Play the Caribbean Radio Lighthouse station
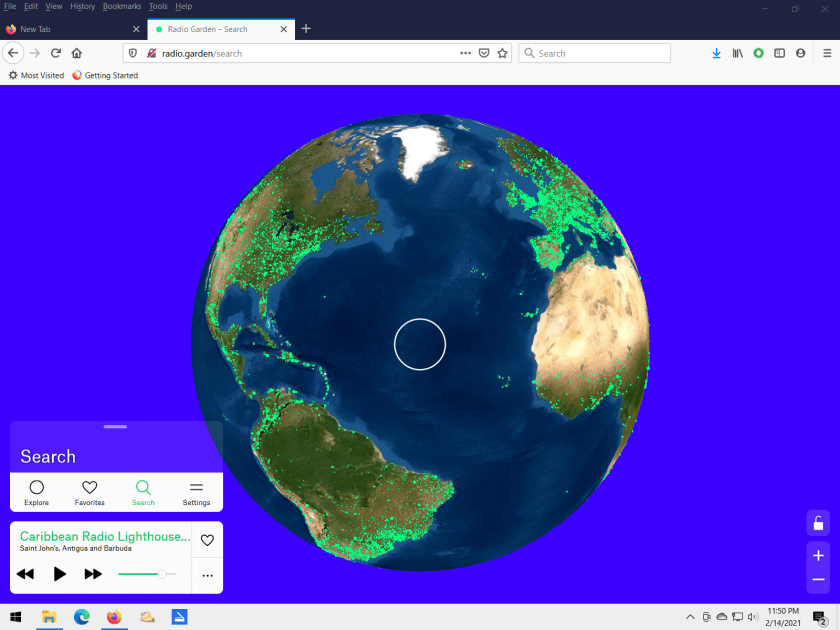 point(60,574)
